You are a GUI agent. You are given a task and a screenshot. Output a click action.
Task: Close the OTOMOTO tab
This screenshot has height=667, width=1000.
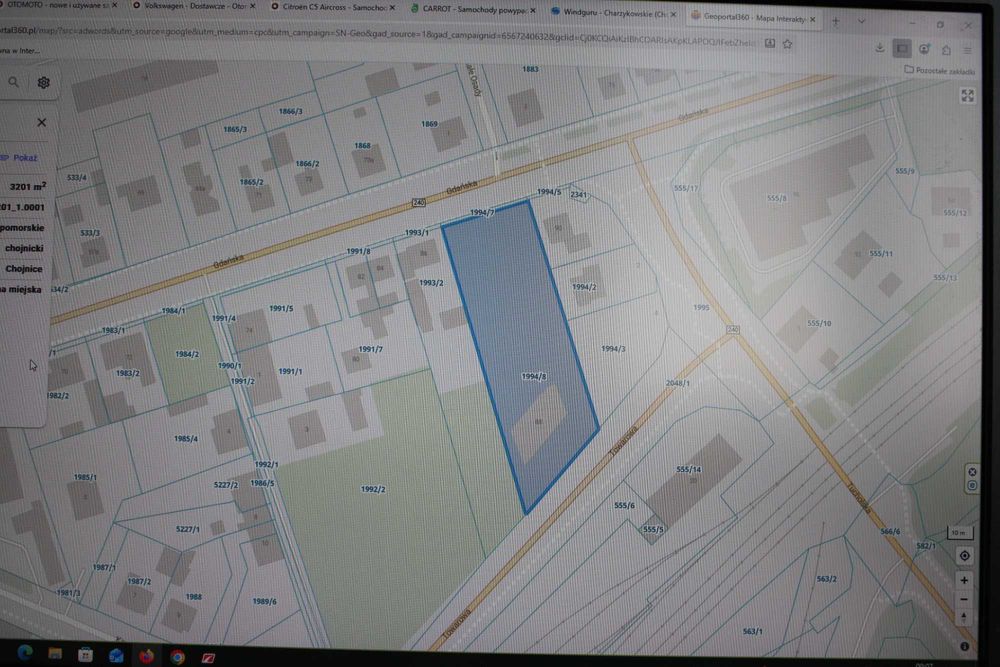115,4
